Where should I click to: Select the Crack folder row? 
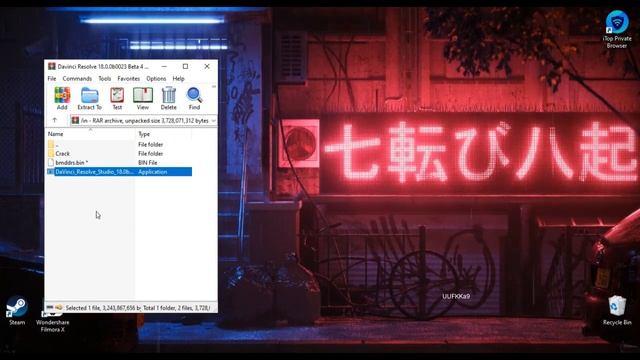(x=118, y=153)
